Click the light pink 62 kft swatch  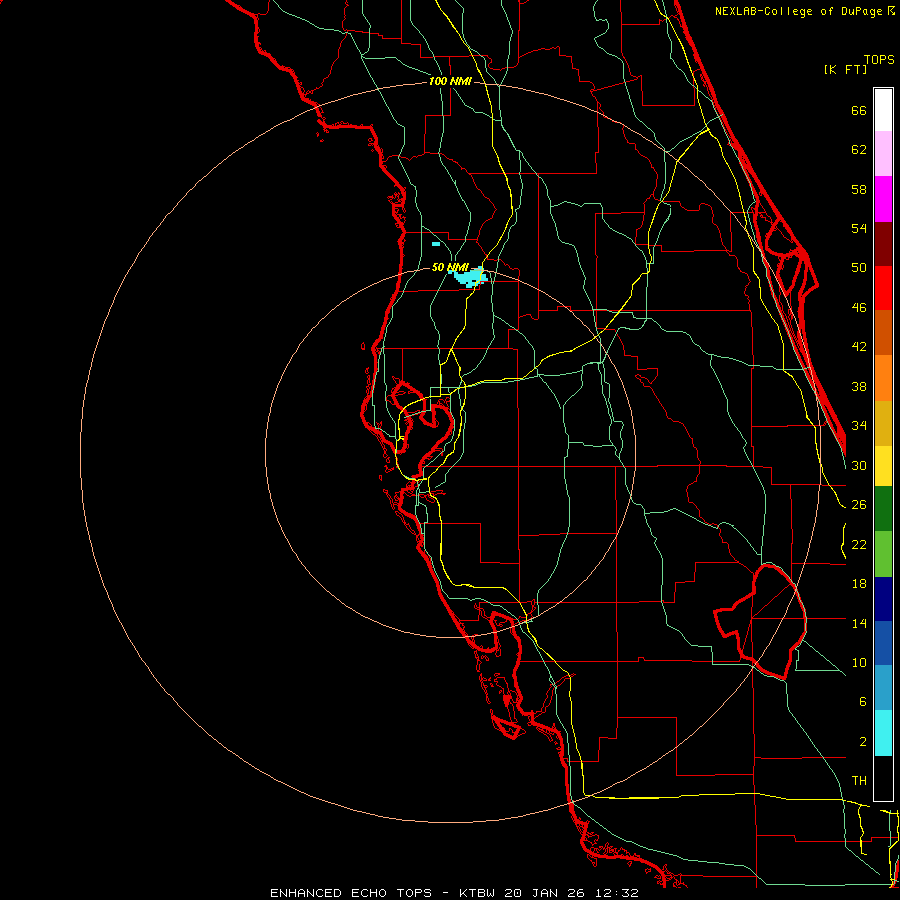coord(883,153)
